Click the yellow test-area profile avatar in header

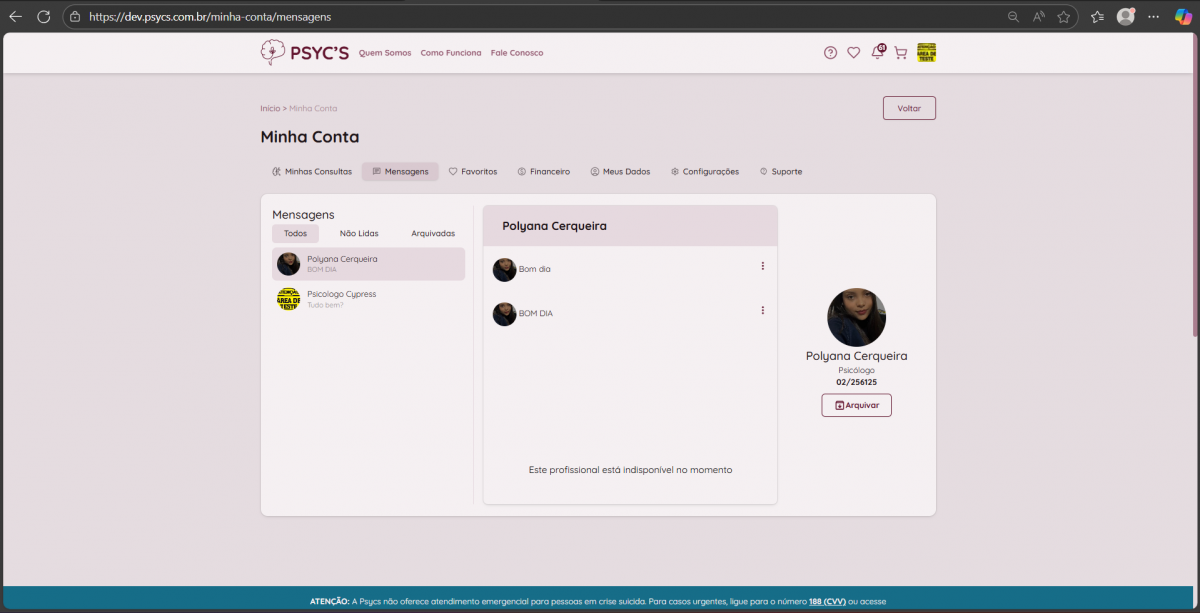926,53
